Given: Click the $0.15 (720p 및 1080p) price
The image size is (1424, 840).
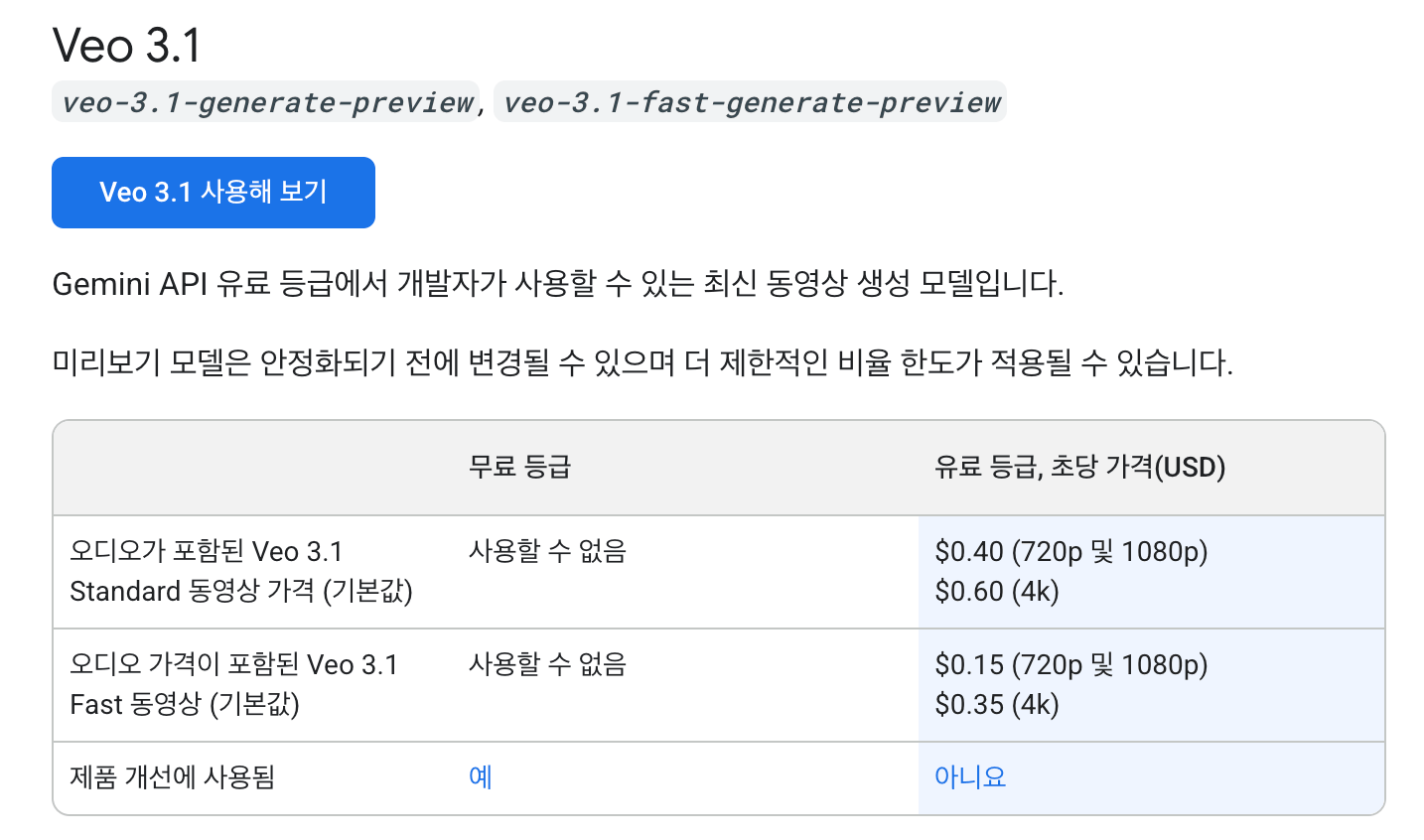Looking at the screenshot, I should pos(1070,664).
